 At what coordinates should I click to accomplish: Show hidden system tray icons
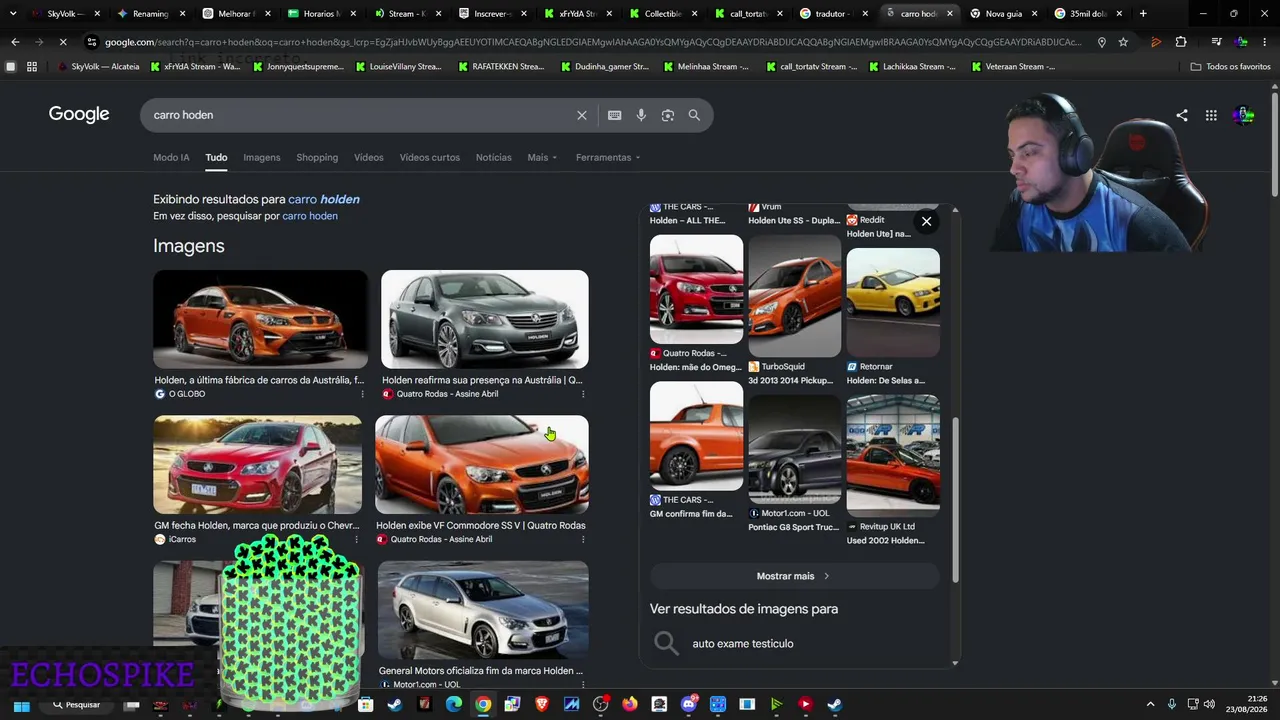(1150, 705)
